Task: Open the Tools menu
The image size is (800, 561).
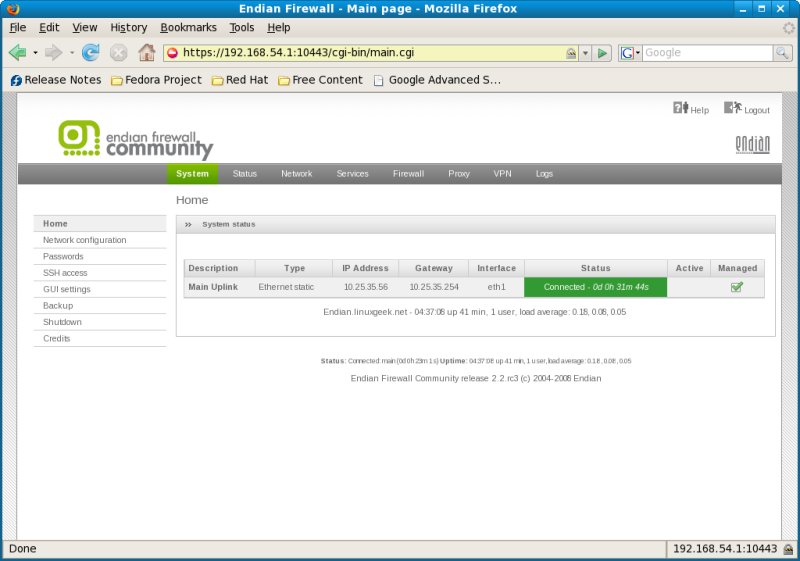Action: (x=242, y=28)
